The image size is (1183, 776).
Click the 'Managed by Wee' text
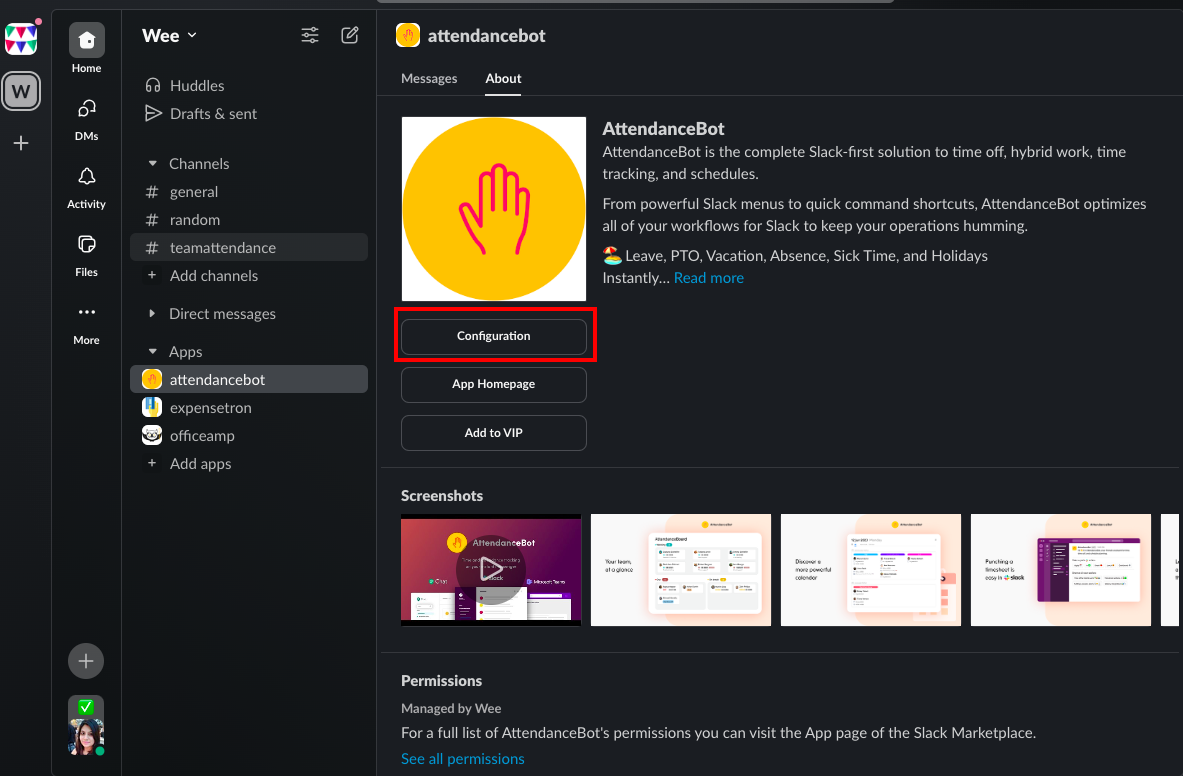tap(451, 708)
